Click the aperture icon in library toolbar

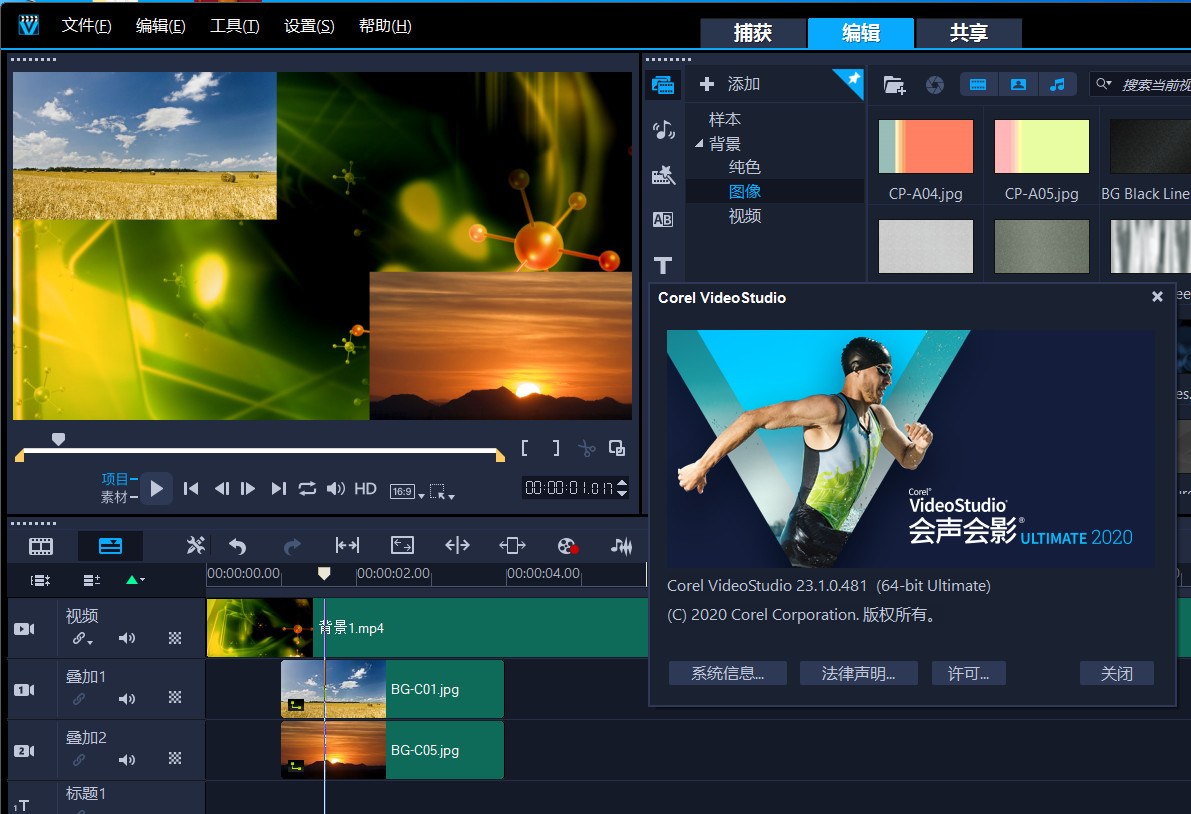click(x=934, y=85)
